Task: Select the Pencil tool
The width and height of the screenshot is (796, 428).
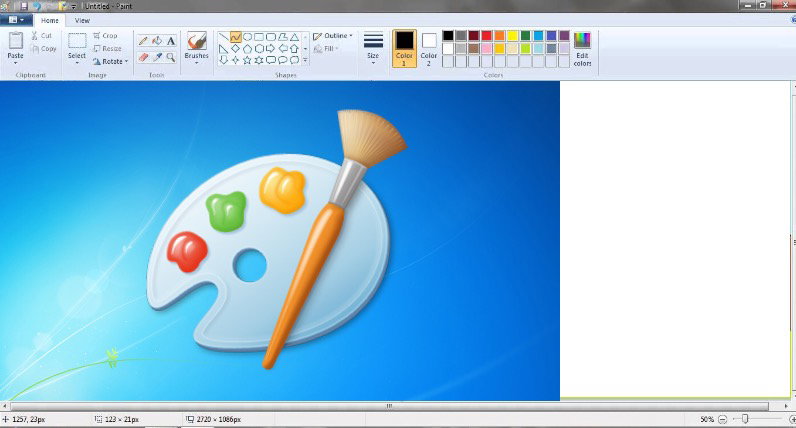Action: coord(144,41)
